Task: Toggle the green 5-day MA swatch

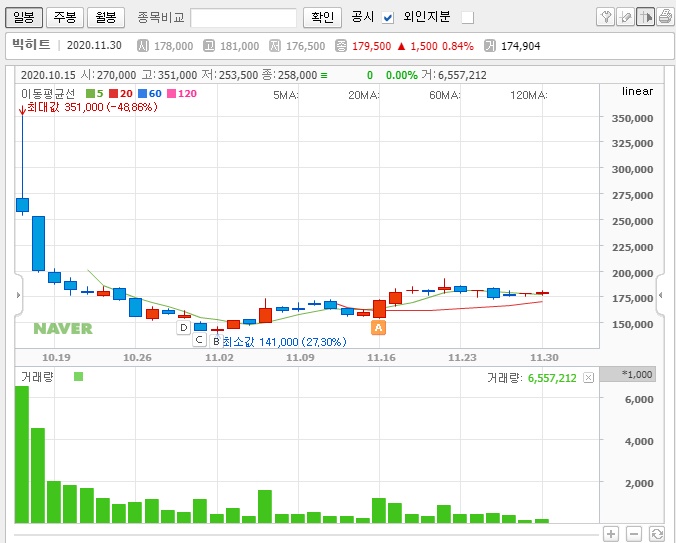Action: [x=90, y=94]
